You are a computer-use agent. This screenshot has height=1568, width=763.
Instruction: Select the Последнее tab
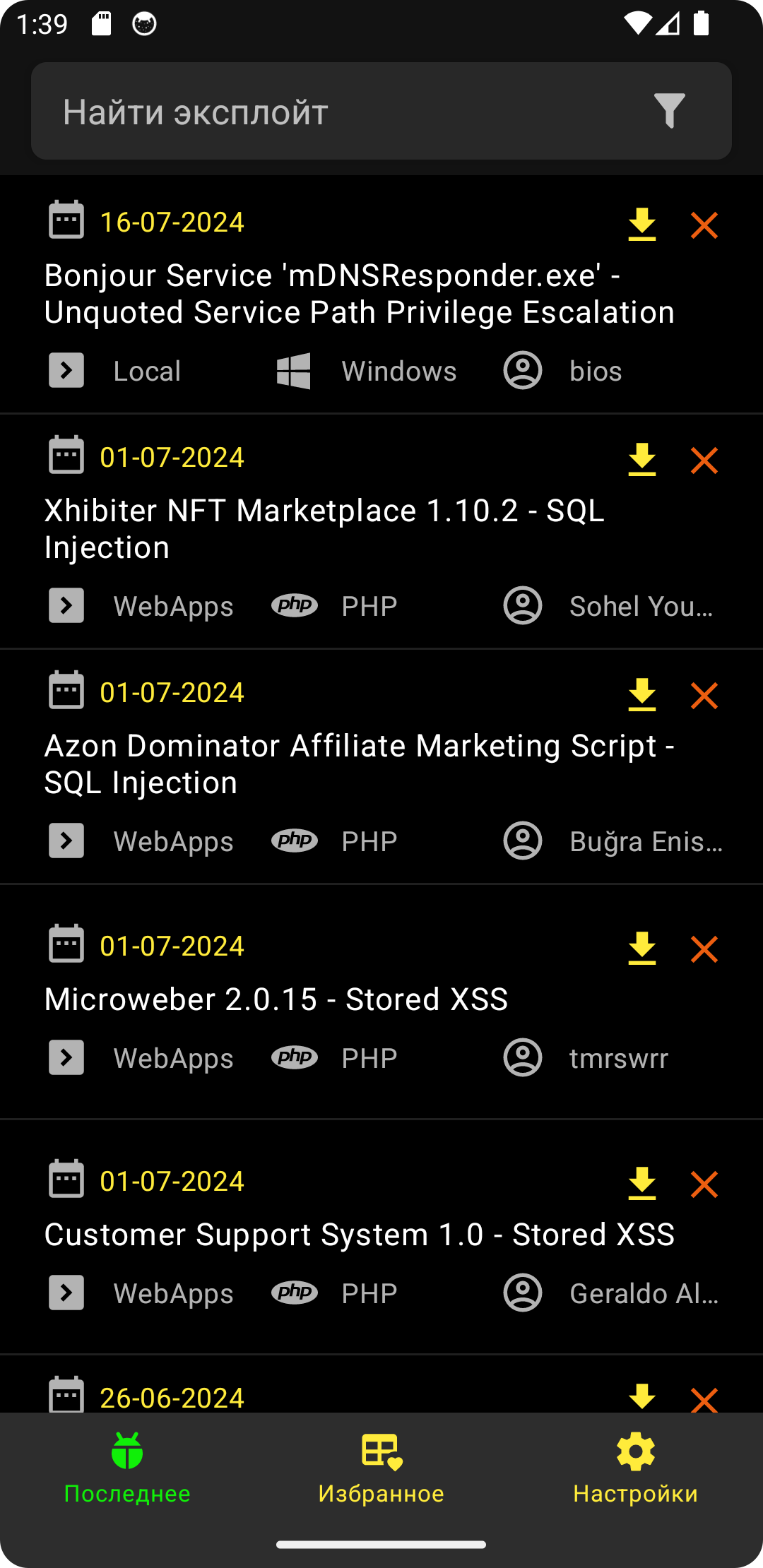[x=127, y=1468]
